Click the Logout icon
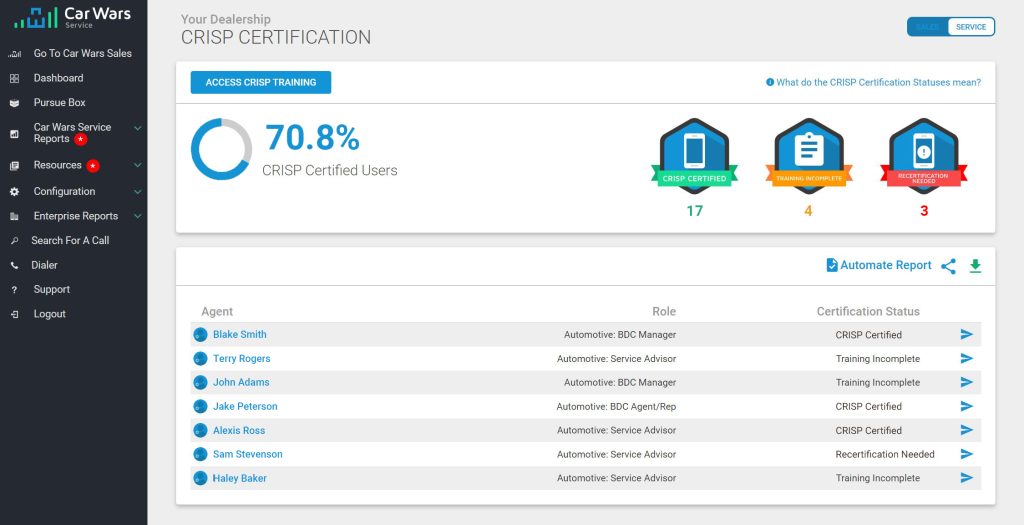Image resolution: width=1024 pixels, height=525 pixels. 14,315
